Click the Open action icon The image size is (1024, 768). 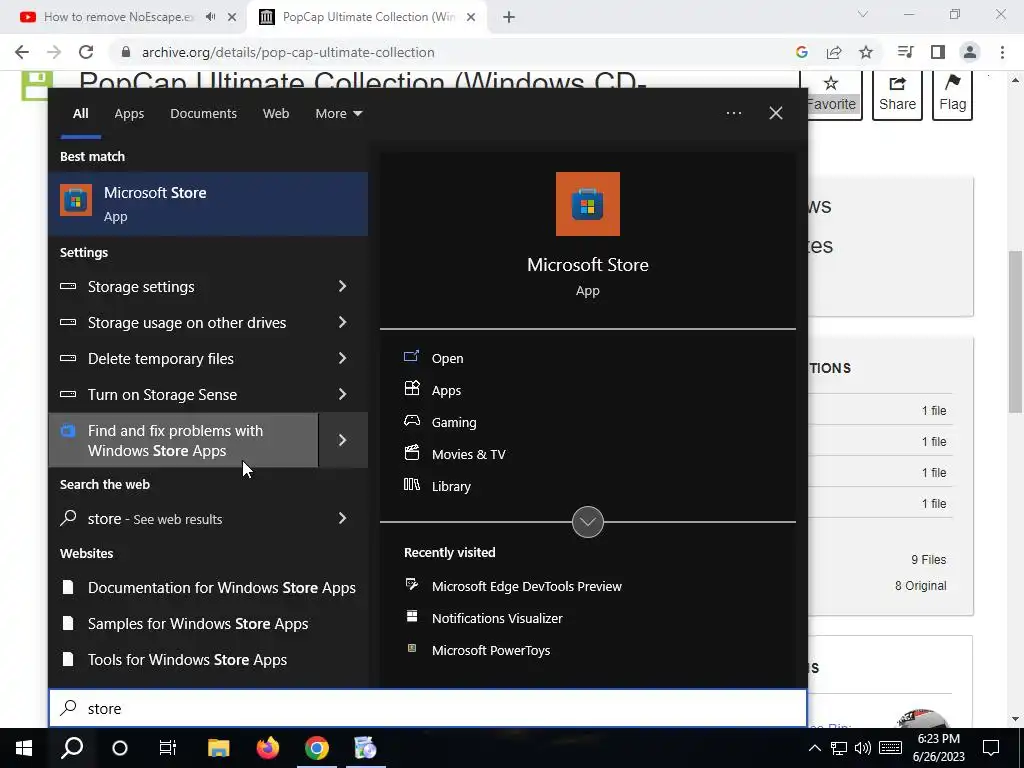(411, 357)
